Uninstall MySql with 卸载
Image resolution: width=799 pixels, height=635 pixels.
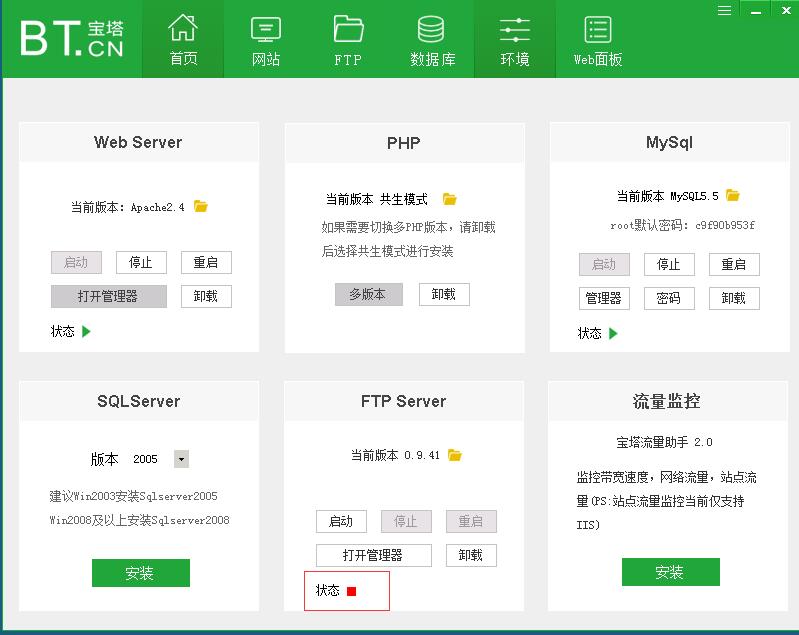point(734,298)
